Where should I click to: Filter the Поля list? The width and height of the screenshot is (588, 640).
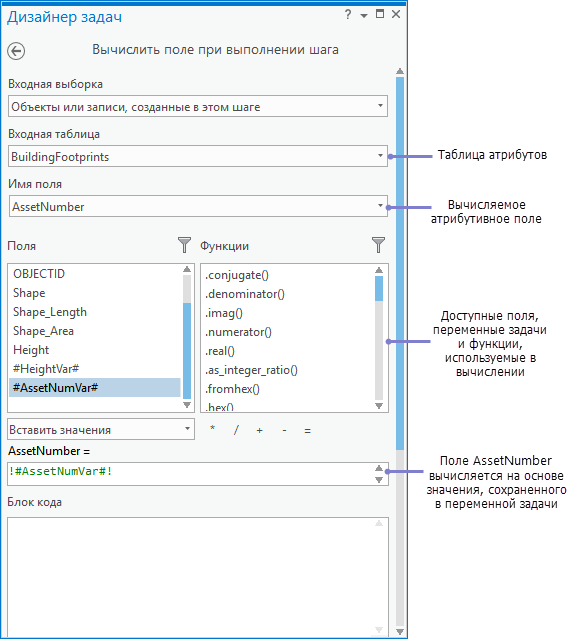tap(184, 245)
